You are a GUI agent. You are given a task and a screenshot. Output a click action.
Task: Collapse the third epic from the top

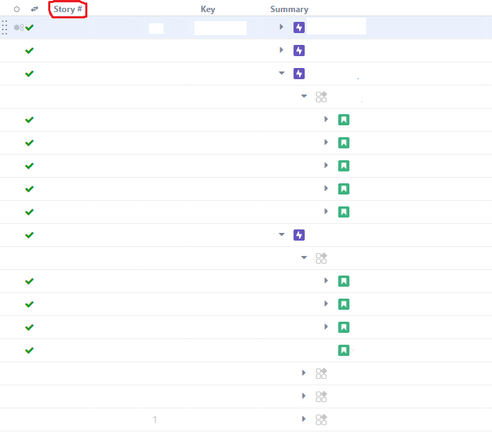pos(282,73)
